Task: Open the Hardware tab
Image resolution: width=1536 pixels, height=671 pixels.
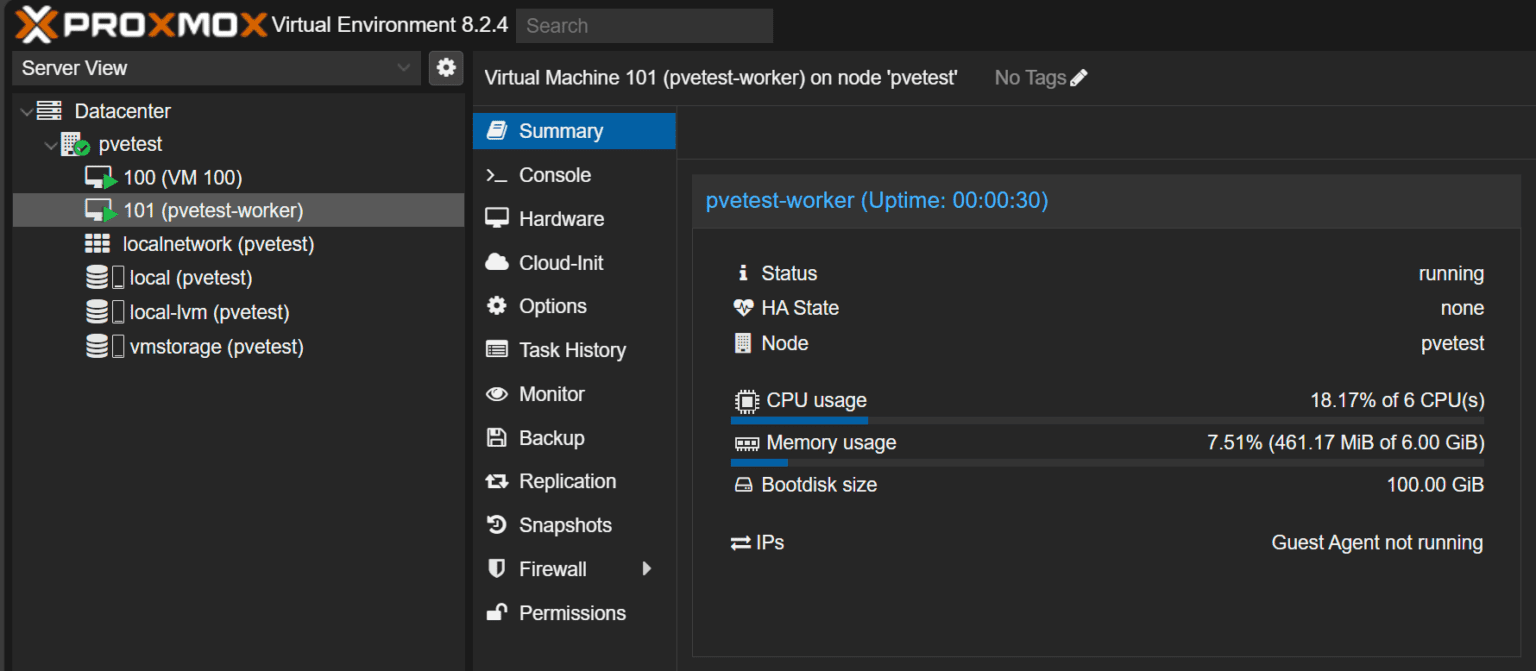Action: [x=561, y=219]
